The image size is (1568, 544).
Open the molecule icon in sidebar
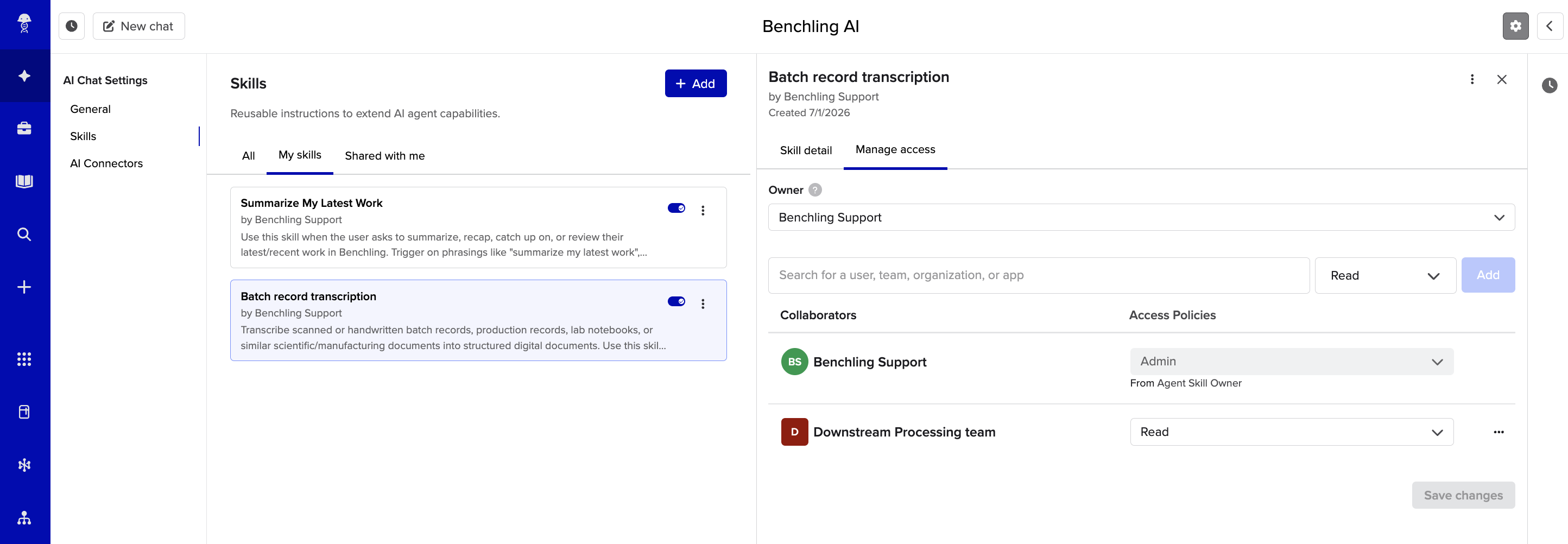point(24,465)
